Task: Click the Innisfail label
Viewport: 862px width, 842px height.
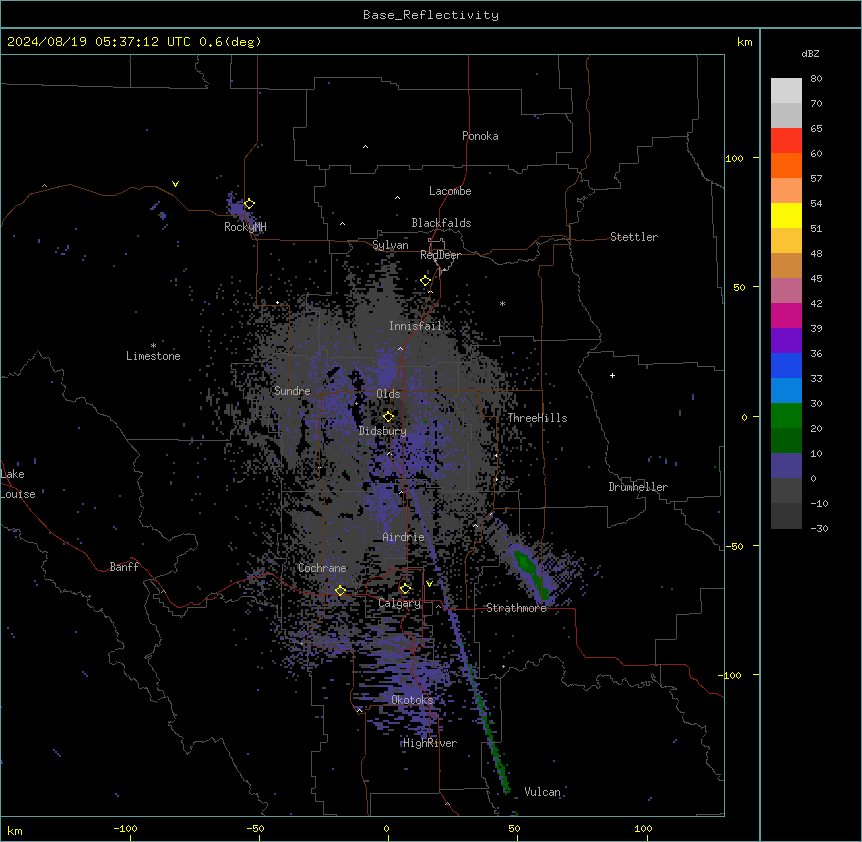Action: [415, 326]
